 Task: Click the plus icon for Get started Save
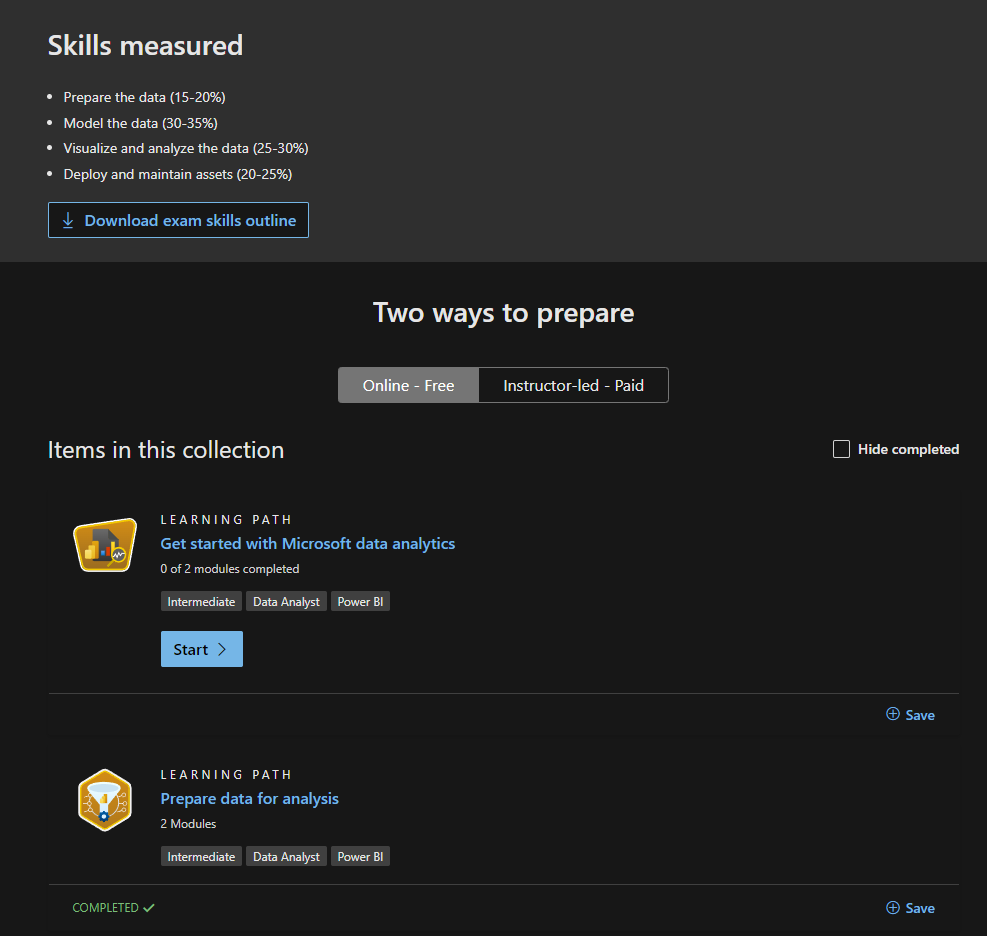(893, 714)
